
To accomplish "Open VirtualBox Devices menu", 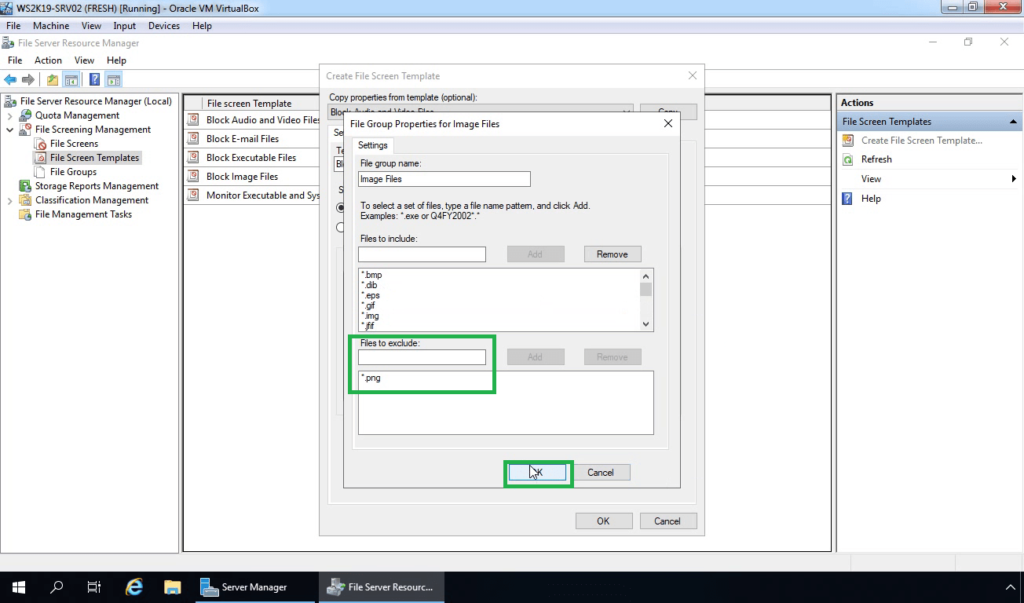I will (164, 25).
